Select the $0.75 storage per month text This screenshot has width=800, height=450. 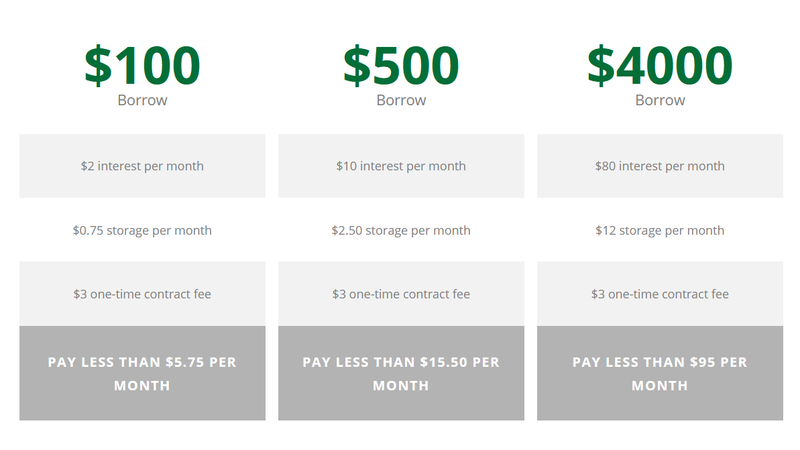[142, 231]
